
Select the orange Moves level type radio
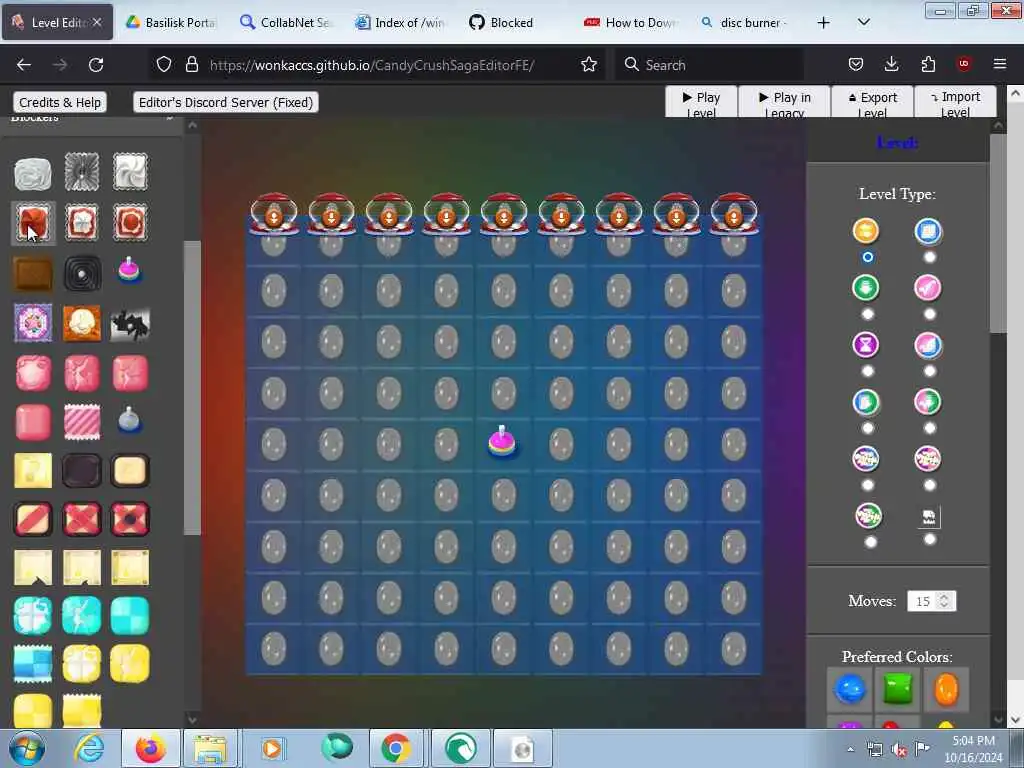[x=867, y=257]
